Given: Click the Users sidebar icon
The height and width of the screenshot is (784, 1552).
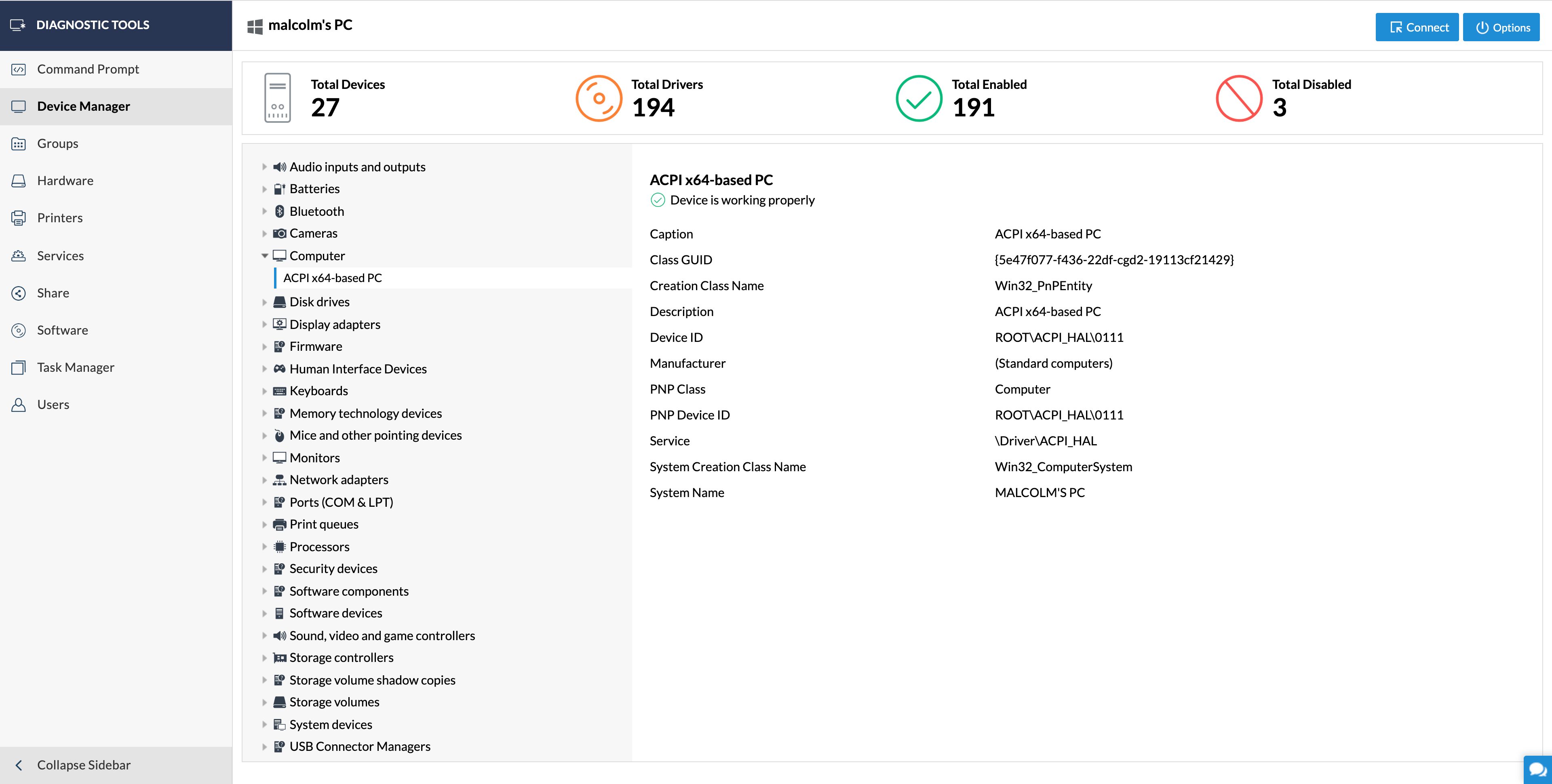Looking at the screenshot, I should (19, 405).
